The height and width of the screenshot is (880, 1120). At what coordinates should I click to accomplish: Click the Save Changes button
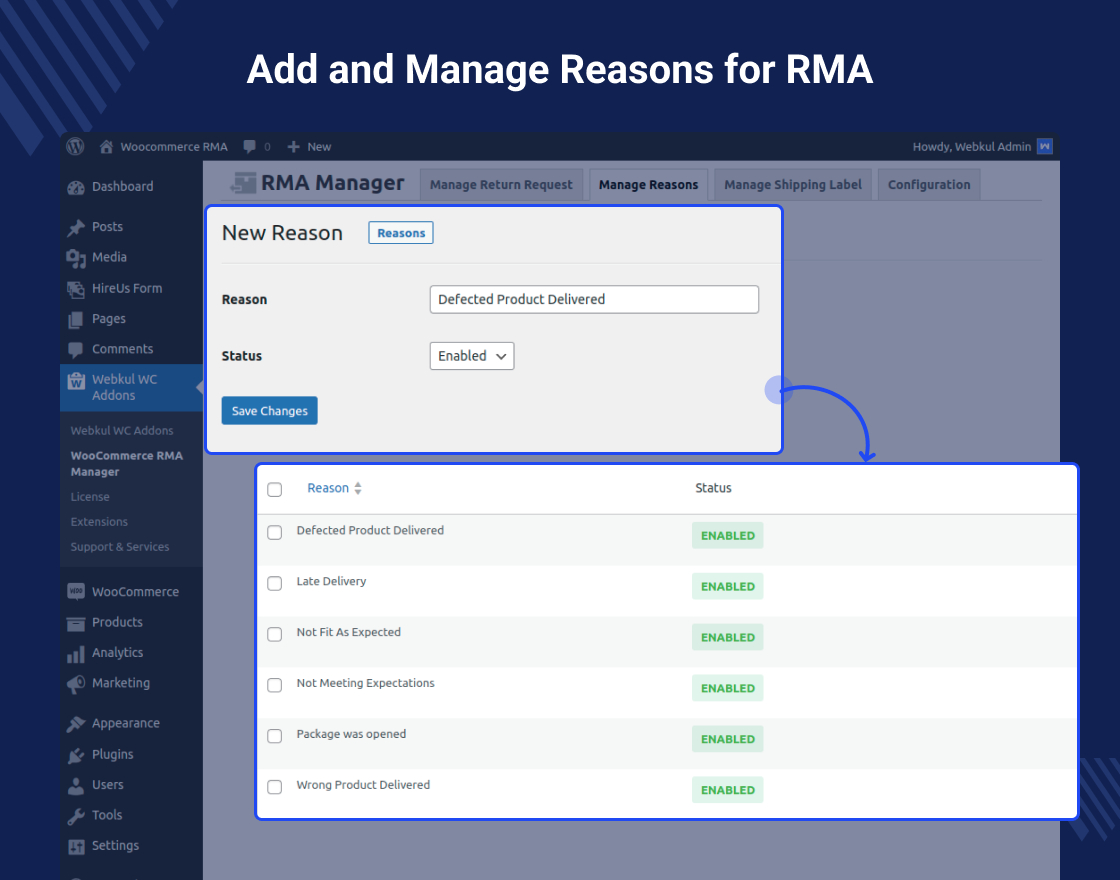pos(269,411)
